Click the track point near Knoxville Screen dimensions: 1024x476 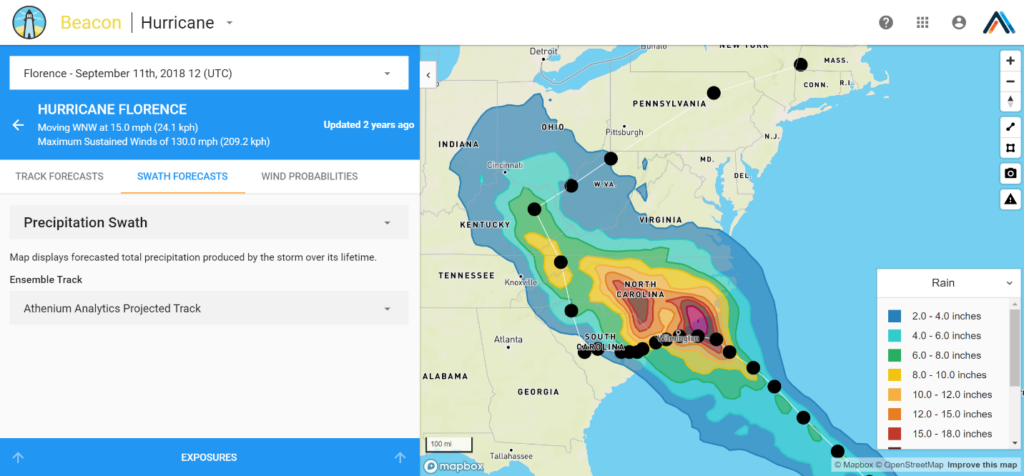point(560,262)
